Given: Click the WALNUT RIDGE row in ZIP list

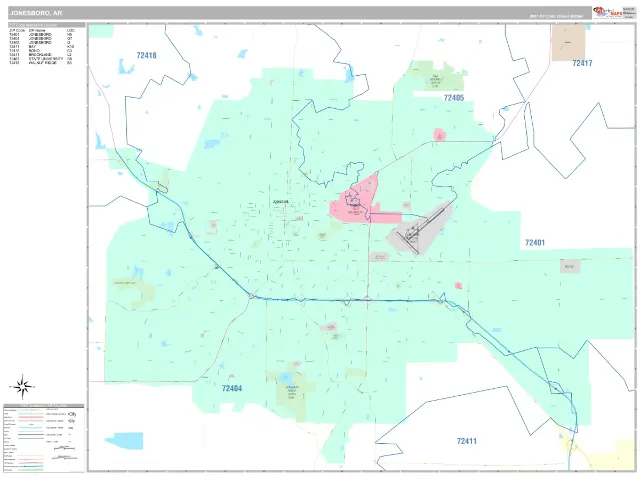Looking at the screenshot, I should (x=41, y=63).
